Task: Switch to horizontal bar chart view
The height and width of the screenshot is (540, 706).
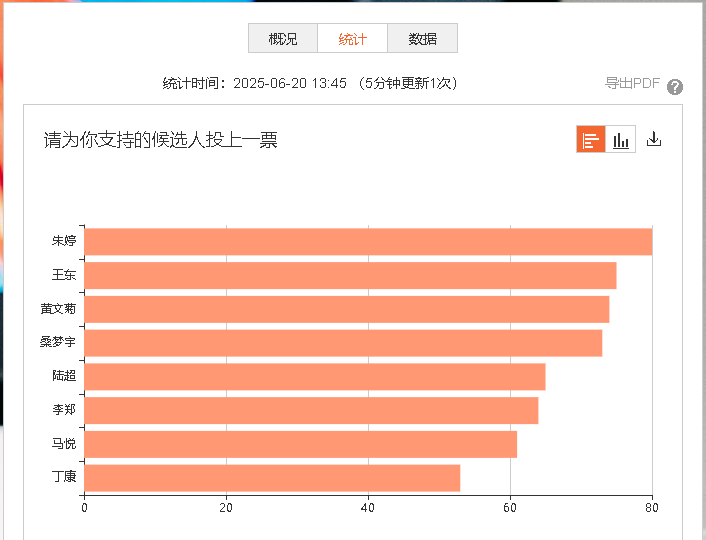Action: (591, 140)
